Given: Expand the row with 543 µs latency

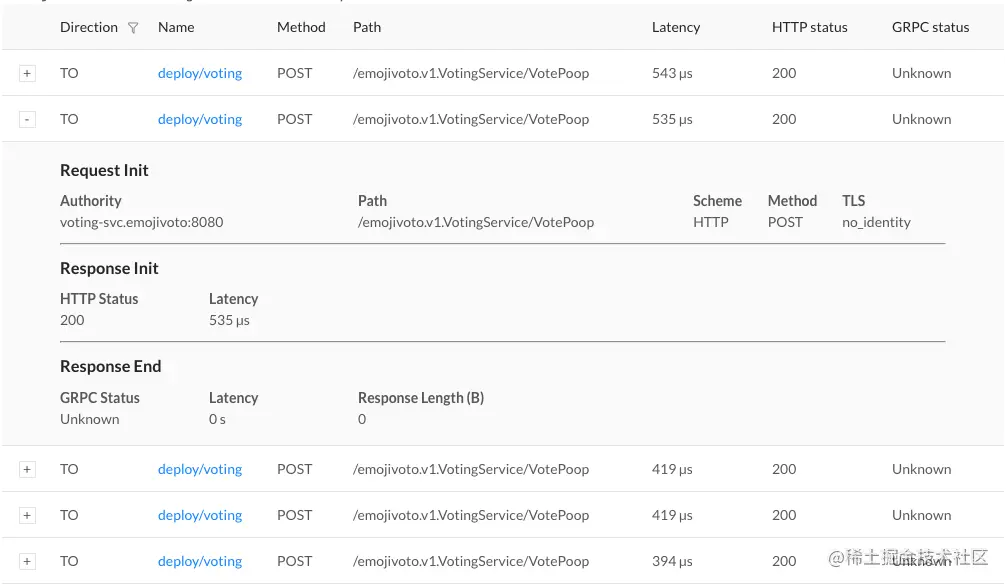Looking at the screenshot, I should (x=27, y=73).
